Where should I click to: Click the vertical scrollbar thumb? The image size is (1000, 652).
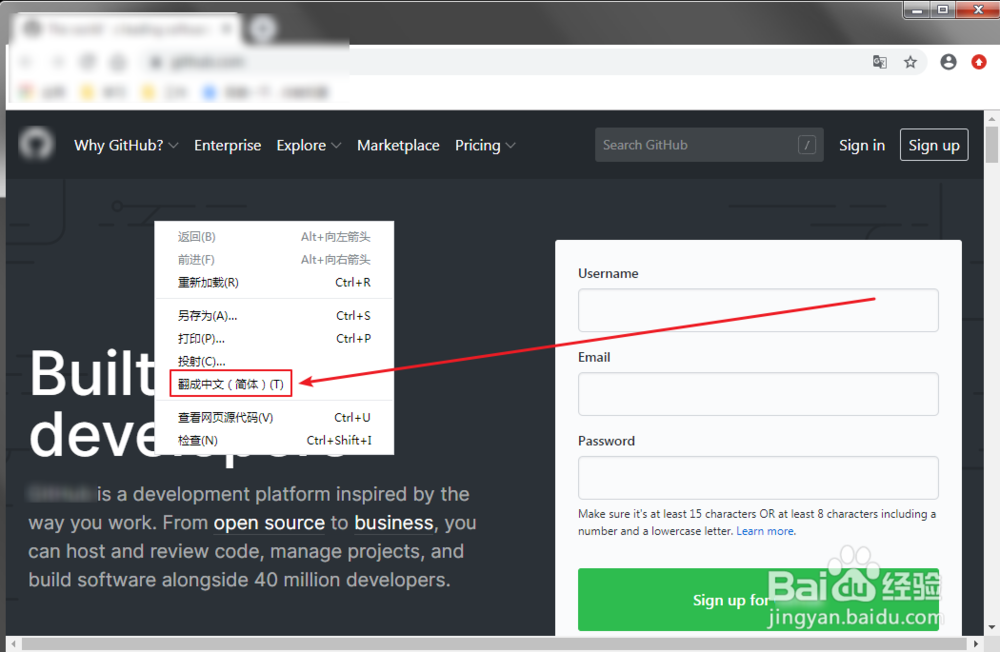click(x=991, y=145)
